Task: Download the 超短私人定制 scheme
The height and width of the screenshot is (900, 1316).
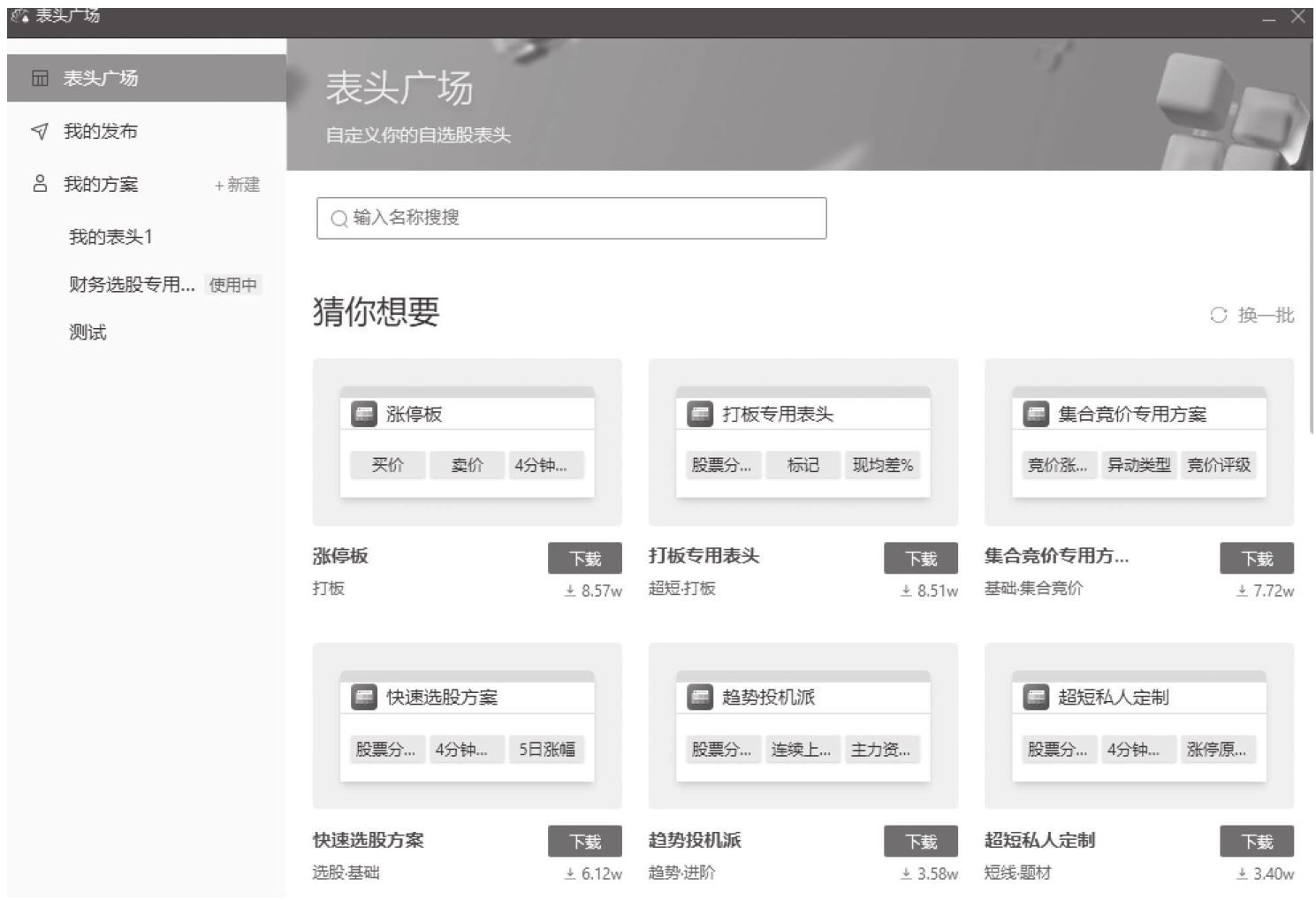Action: click(x=1257, y=842)
